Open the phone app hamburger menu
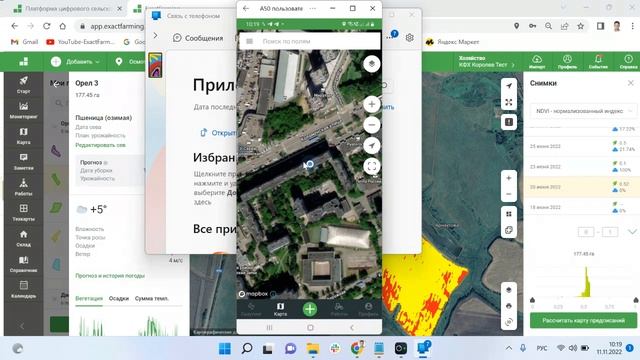The height and width of the screenshot is (360, 640). [x=249, y=41]
